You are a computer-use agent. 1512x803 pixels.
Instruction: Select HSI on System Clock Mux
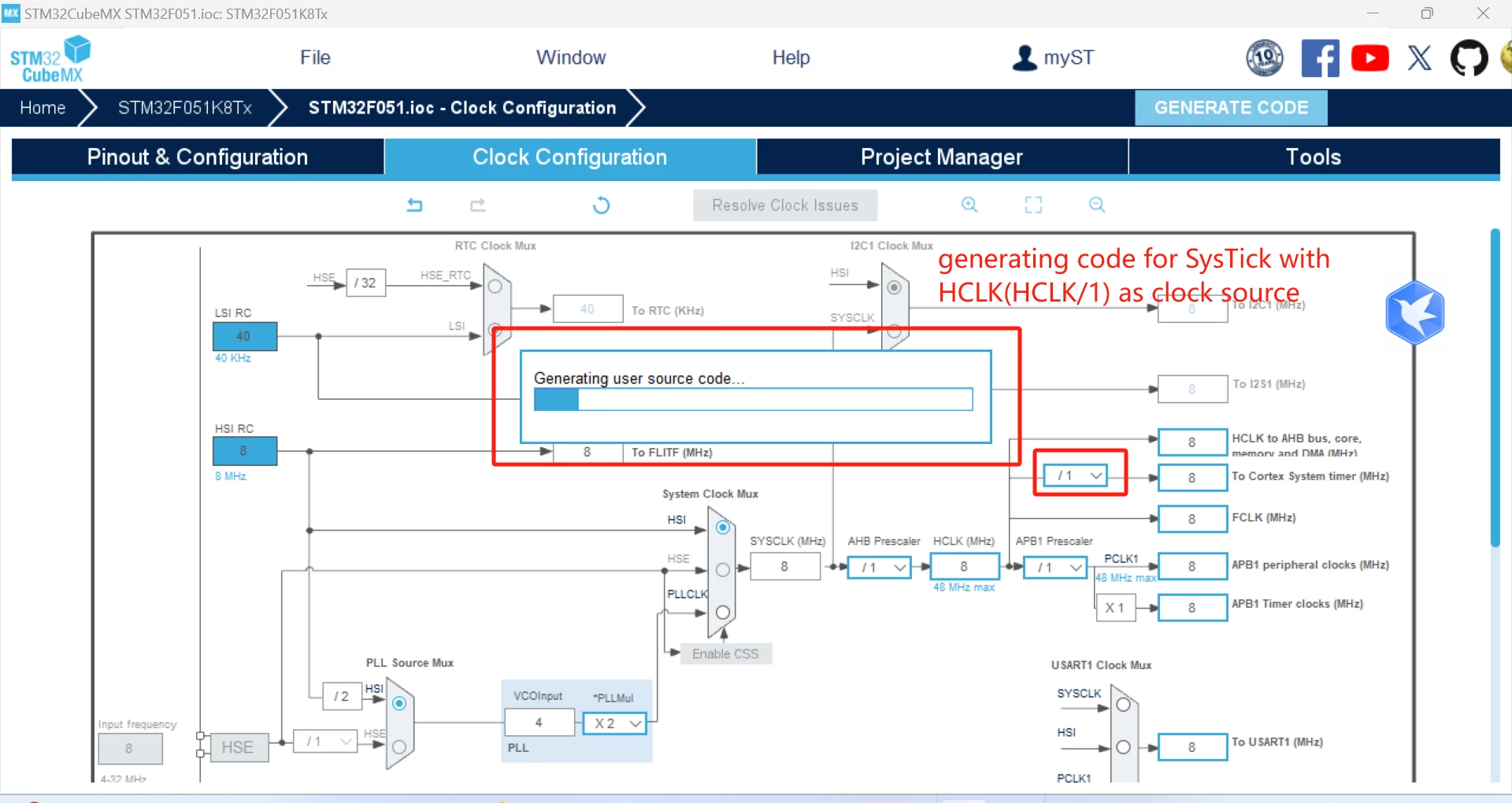point(723,527)
